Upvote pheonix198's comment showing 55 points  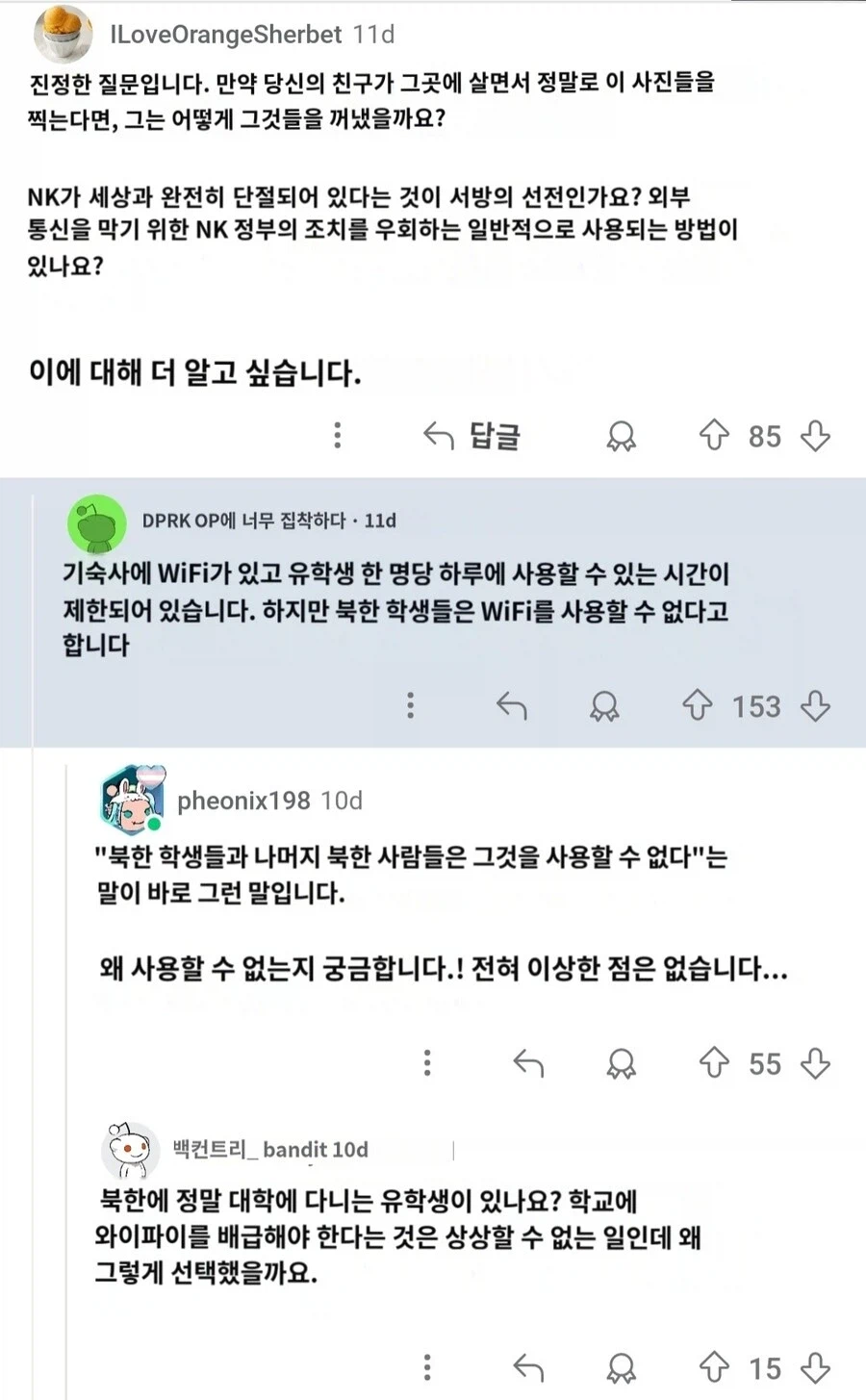tap(713, 1063)
